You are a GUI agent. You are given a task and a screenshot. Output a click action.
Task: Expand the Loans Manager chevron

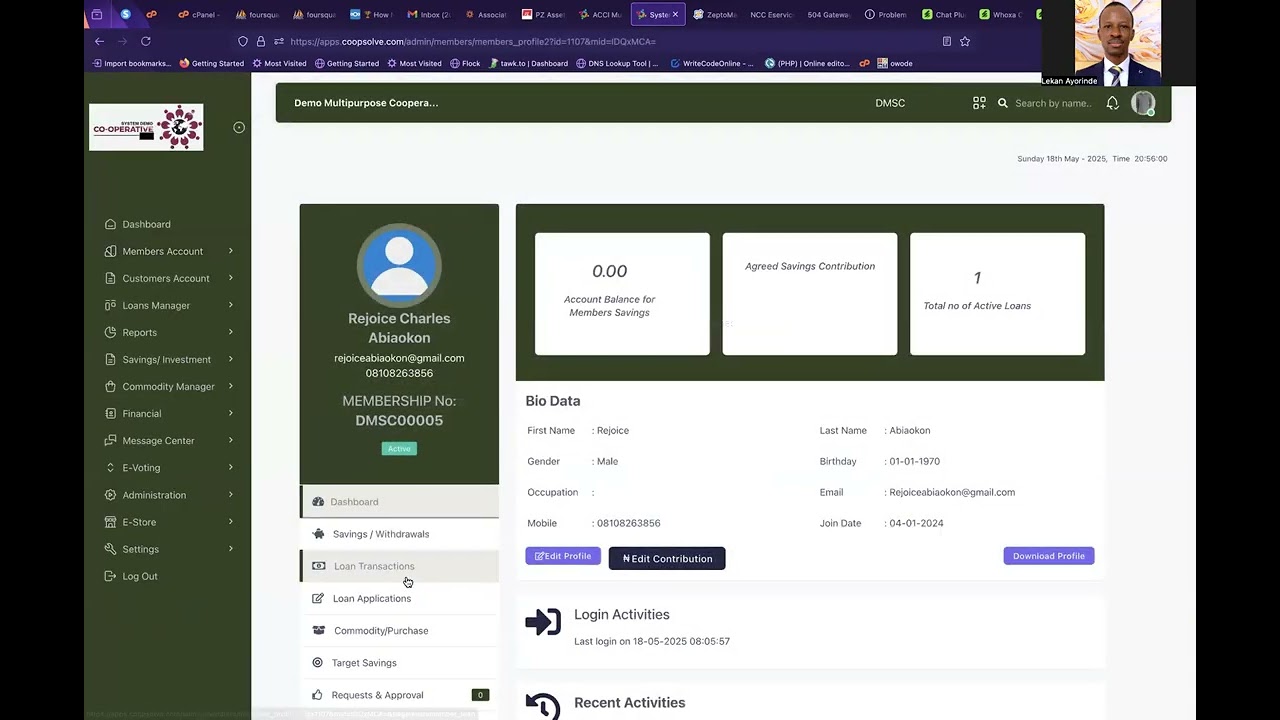point(231,305)
